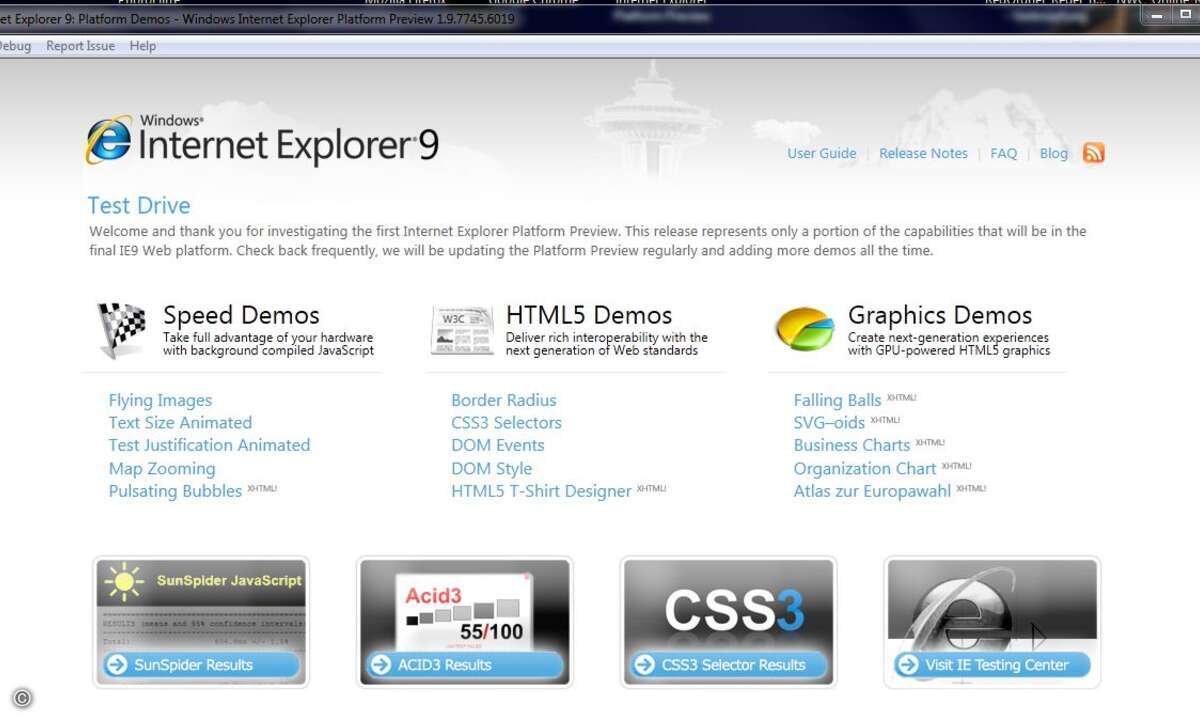The width and height of the screenshot is (1200, 720).
Task: Visit the Blog link
Action: coord(1054,153)
